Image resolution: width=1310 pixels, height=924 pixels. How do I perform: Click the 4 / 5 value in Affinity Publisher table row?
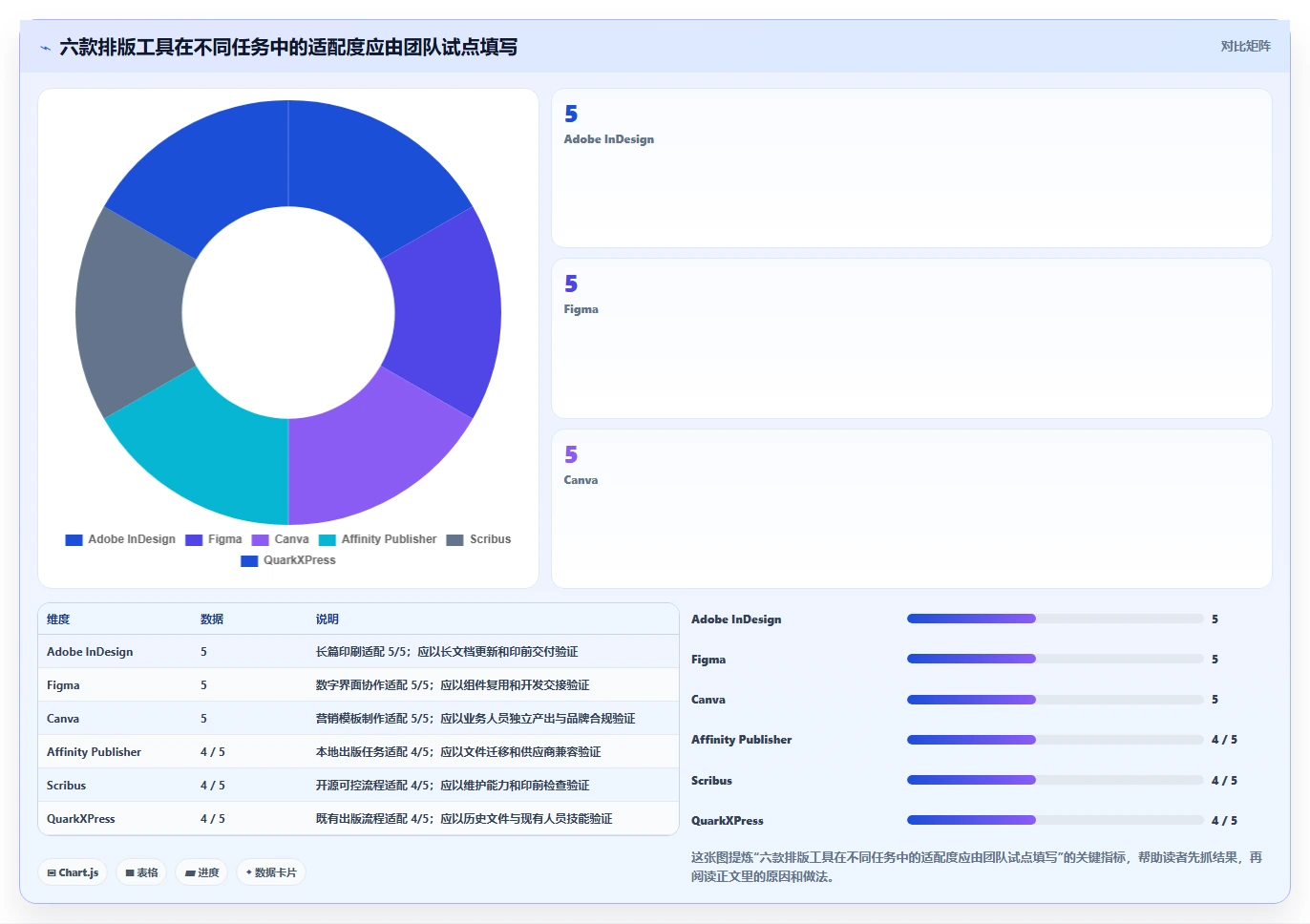coord(213,752)
